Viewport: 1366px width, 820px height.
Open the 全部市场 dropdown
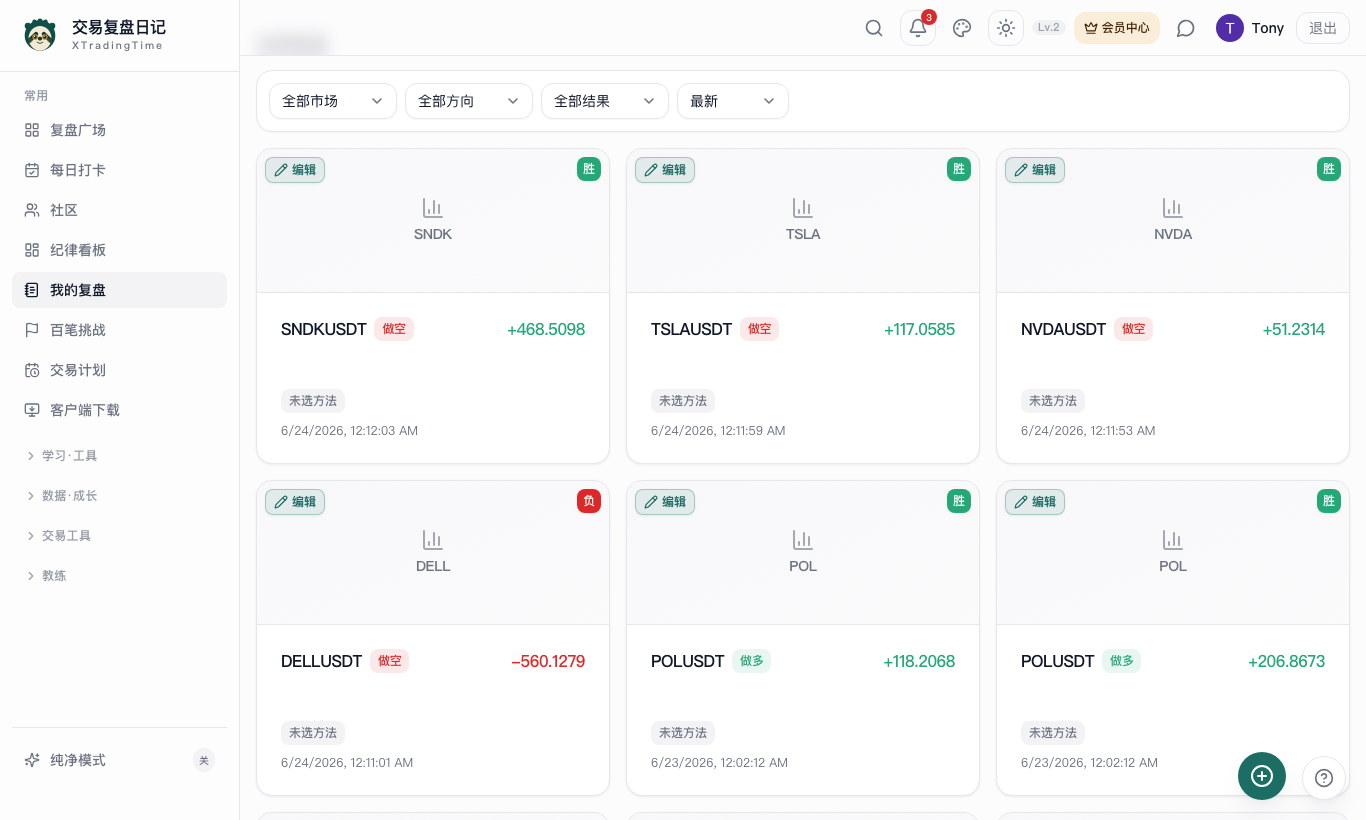(x=333, y=101)
